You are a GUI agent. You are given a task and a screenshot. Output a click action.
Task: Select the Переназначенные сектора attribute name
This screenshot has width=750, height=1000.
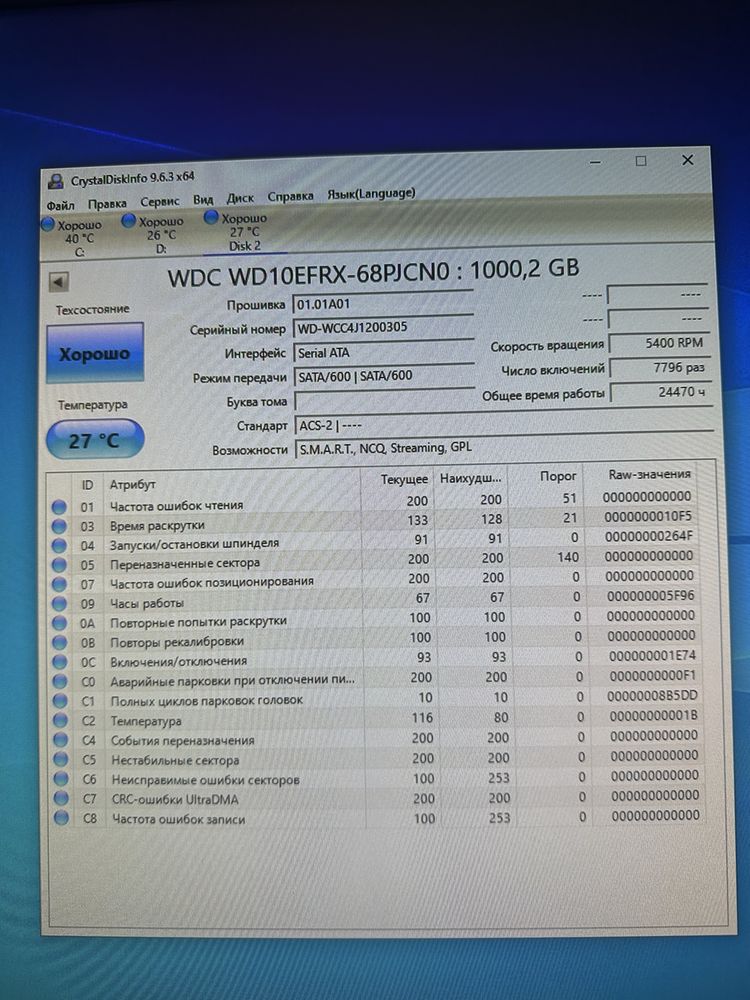tap(184, 564)
